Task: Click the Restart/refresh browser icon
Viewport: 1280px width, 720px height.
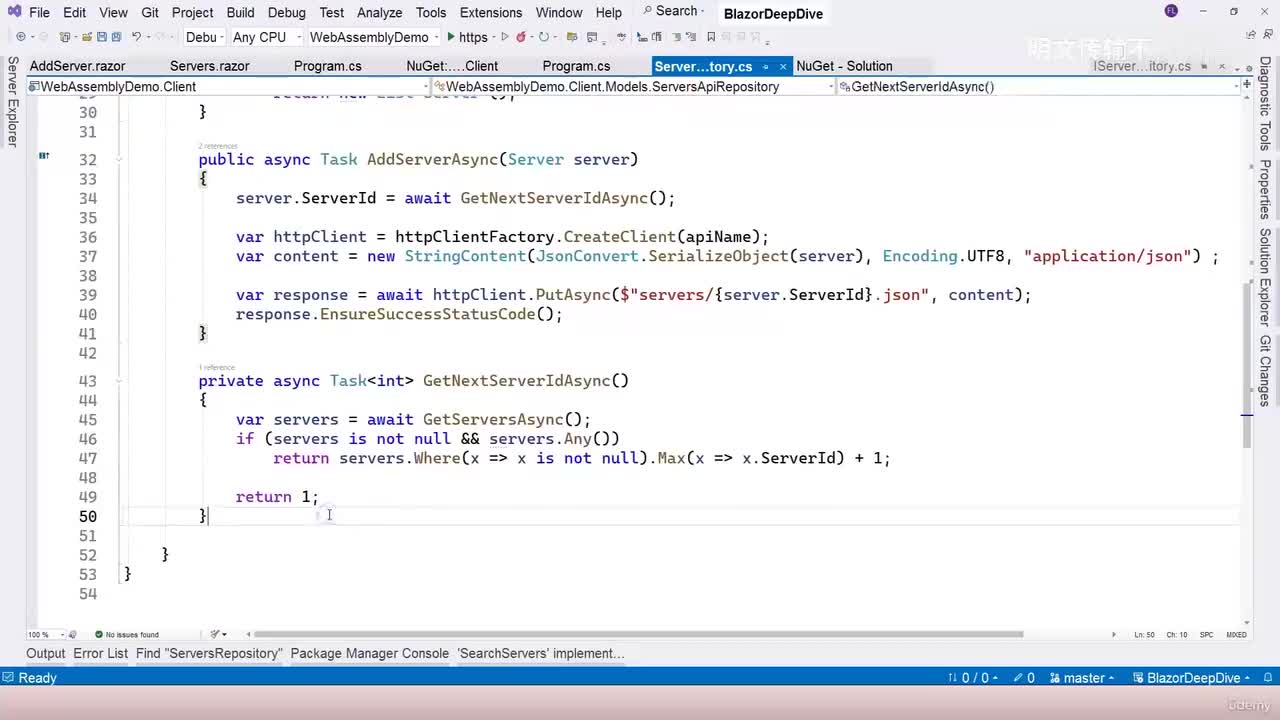Action: pos(543,37)
